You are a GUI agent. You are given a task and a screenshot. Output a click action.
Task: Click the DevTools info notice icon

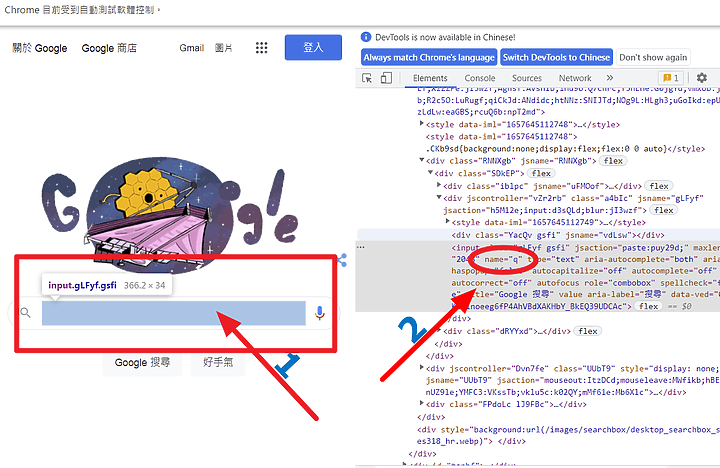366,37
